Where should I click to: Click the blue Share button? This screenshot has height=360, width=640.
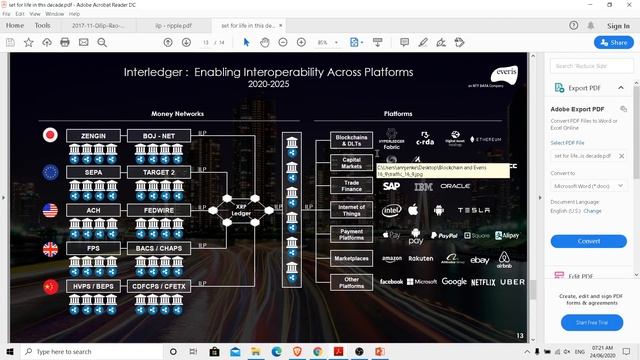coord(614,42)
